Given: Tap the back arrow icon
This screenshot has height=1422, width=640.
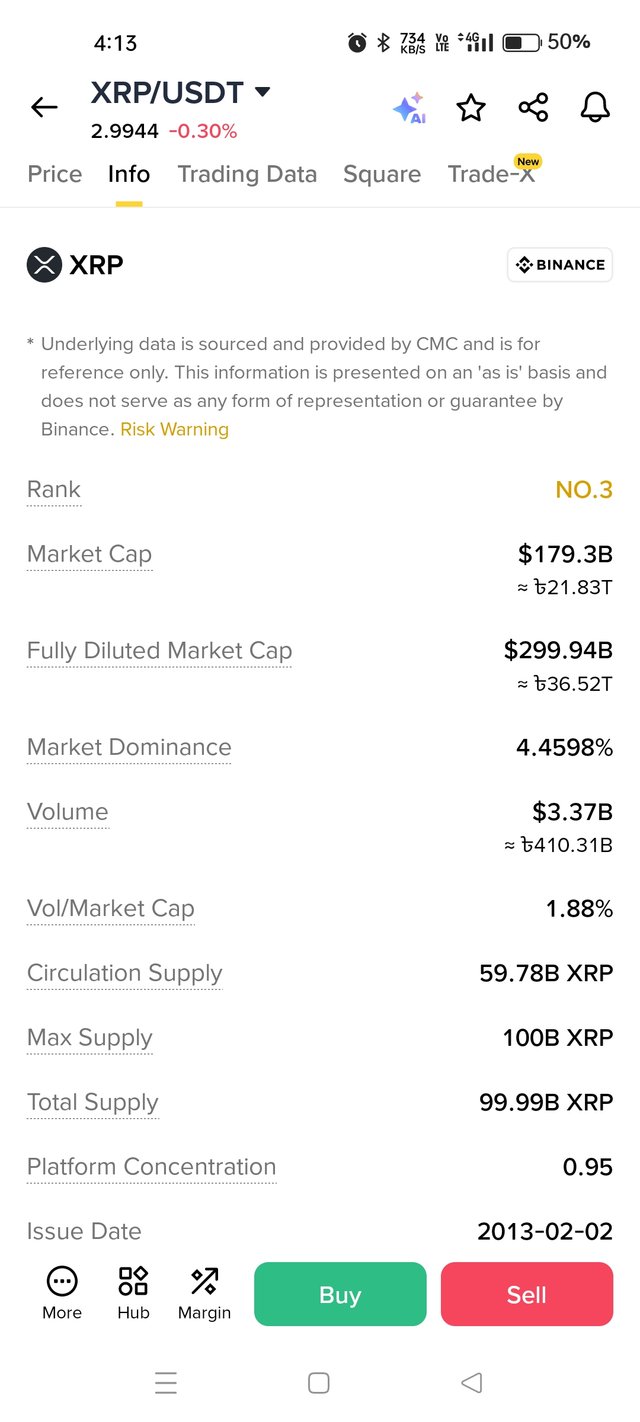Looking at the screenshot, I should point(44,107).
